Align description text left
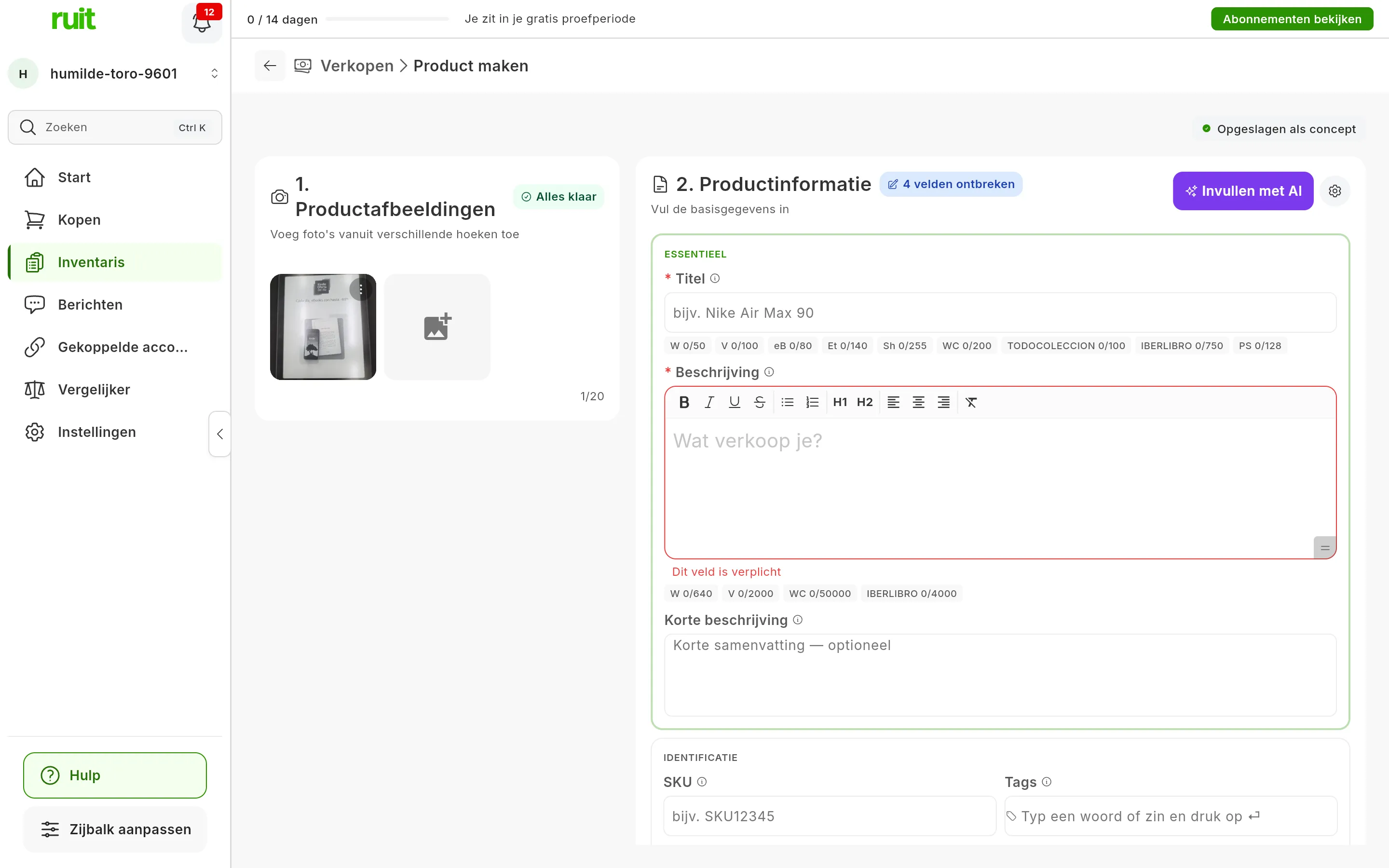Viewport: 1389px width, 868px height. [893, 403]
